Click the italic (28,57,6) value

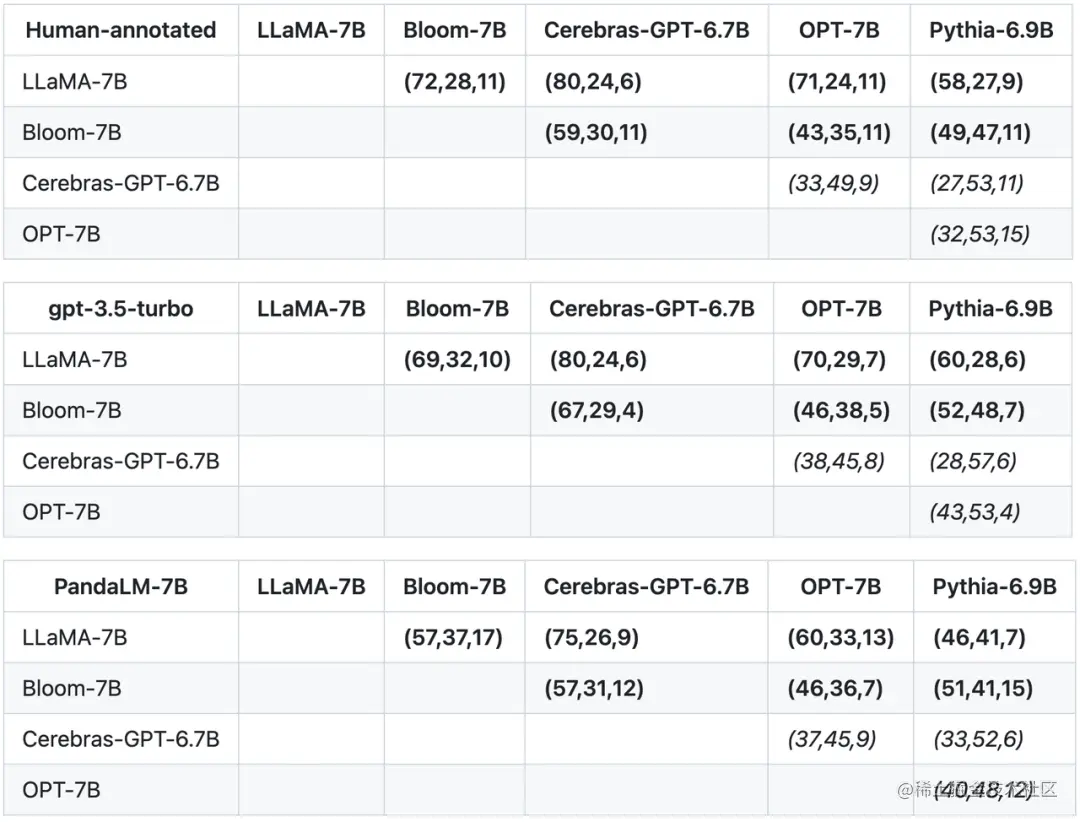[x=975, y=461]
